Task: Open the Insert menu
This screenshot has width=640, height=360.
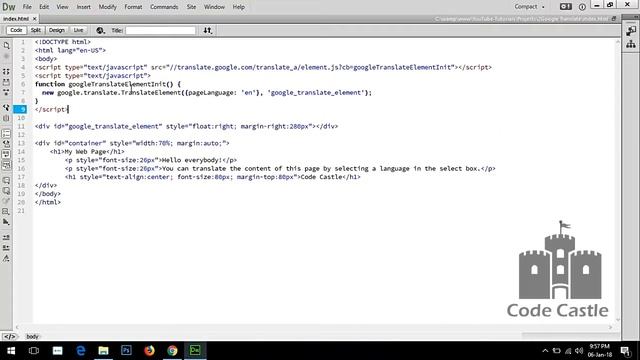Action: (x=84, y=7)
